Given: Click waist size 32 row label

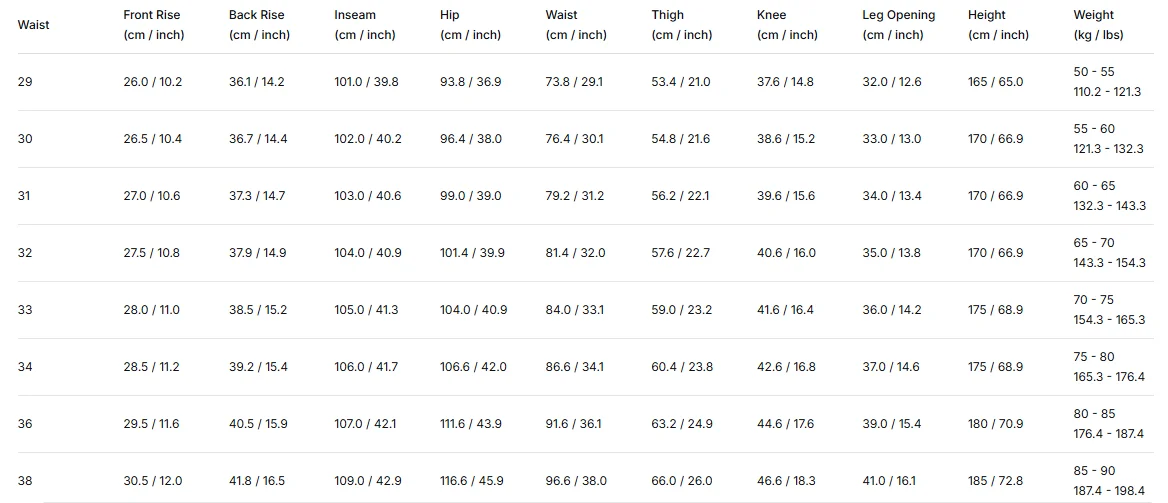Looking at the screenshot, I should [x=25, y=253].
